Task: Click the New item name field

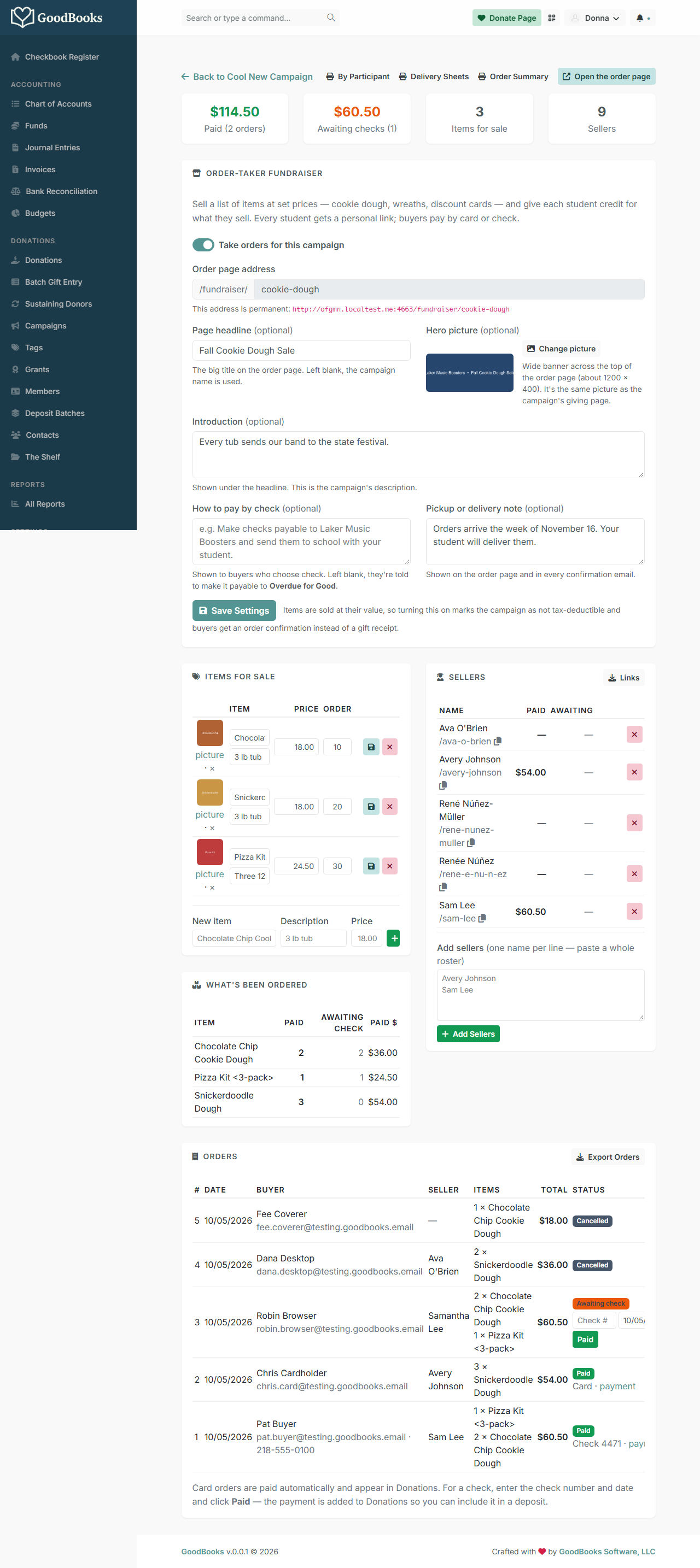Action: point(234,938)
